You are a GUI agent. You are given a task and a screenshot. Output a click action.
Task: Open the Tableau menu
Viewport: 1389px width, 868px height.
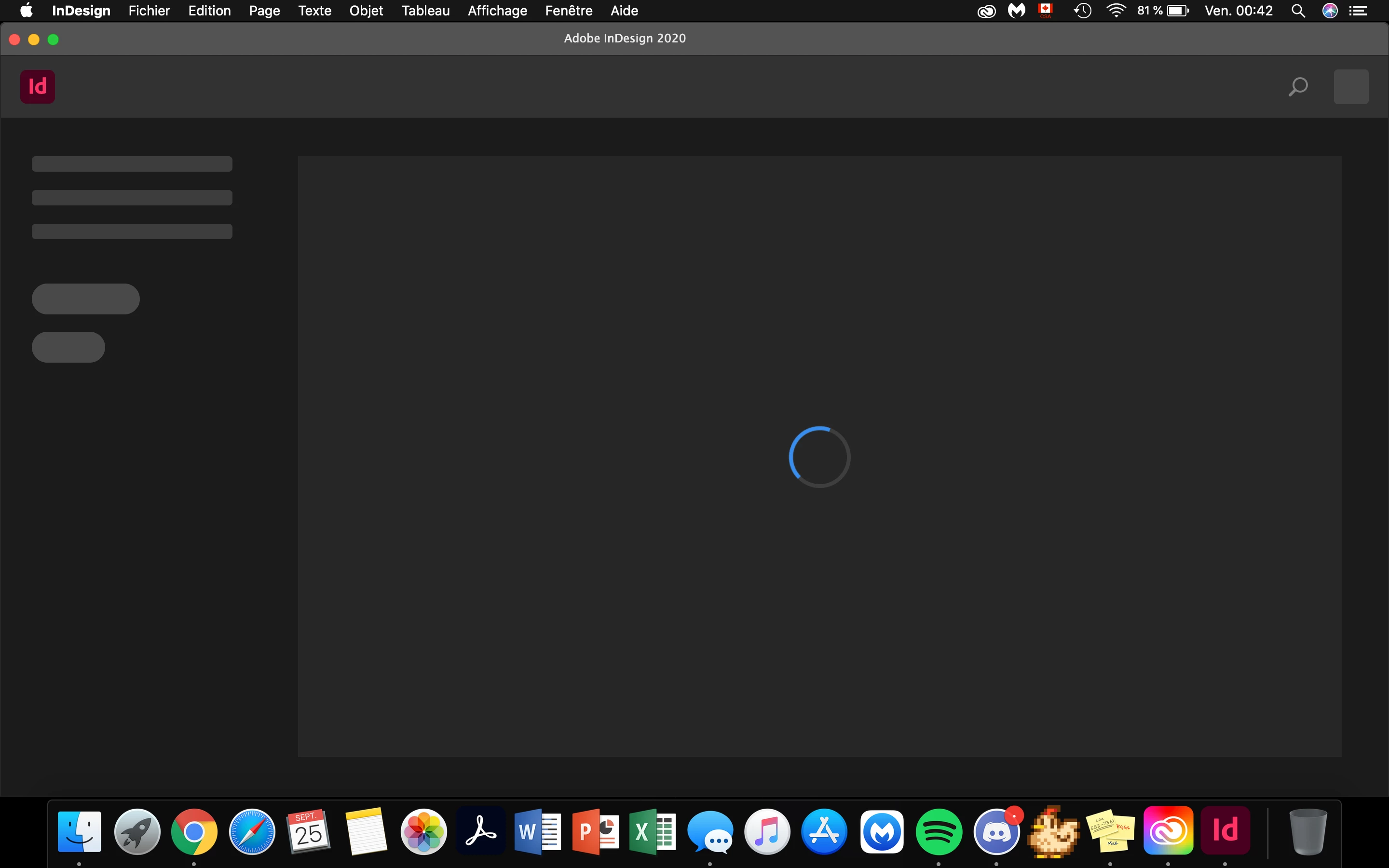(425, 11)
